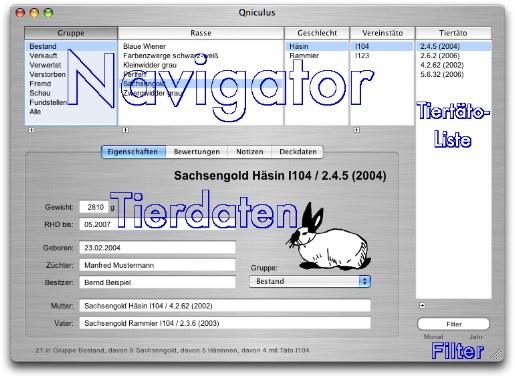Click the Züchter field with Manfred Mustermann
This screenshot has height=378, width=515.
click(x=157, y=265)
